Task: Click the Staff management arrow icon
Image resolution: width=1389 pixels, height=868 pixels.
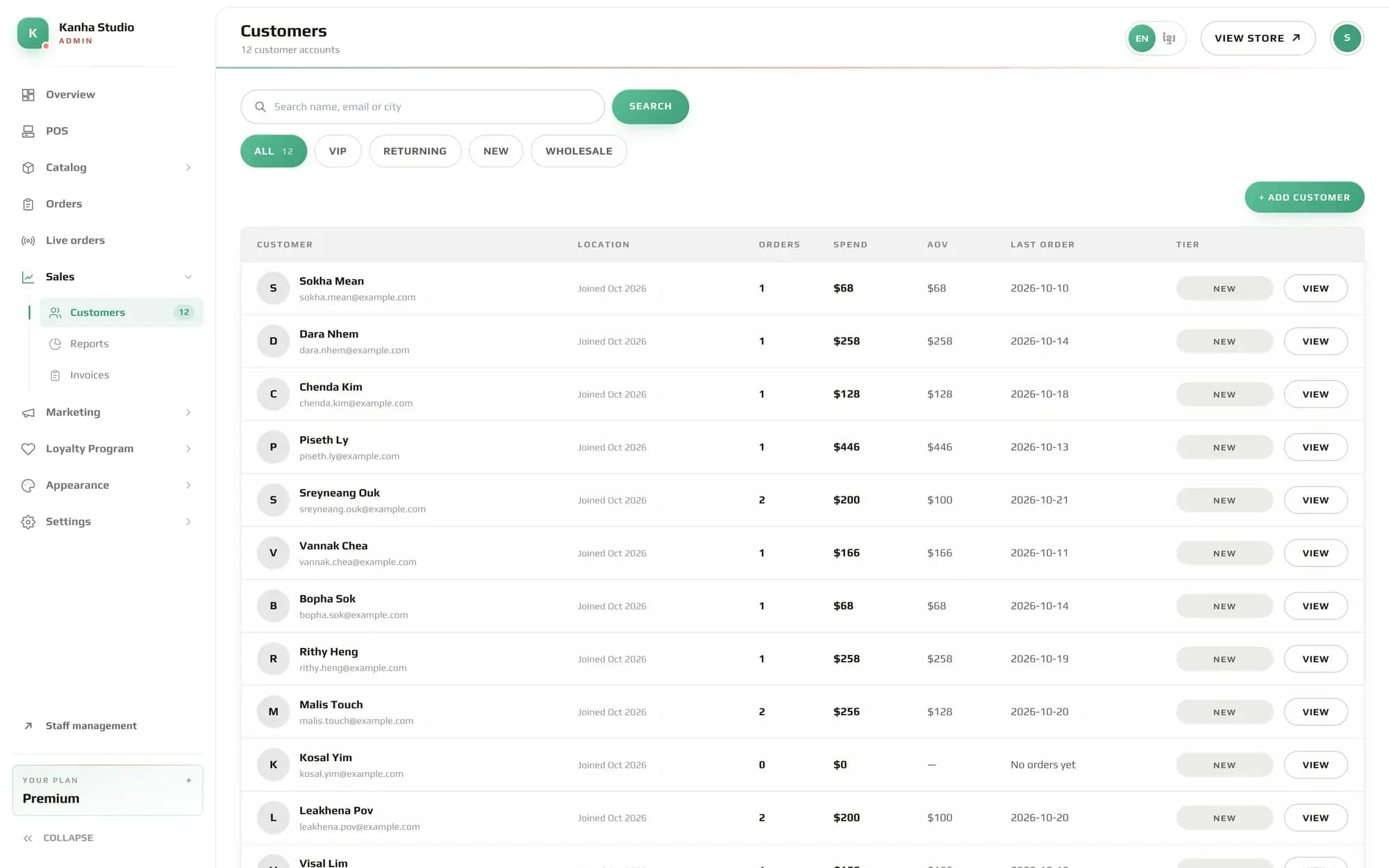Action: pos(28,726)
